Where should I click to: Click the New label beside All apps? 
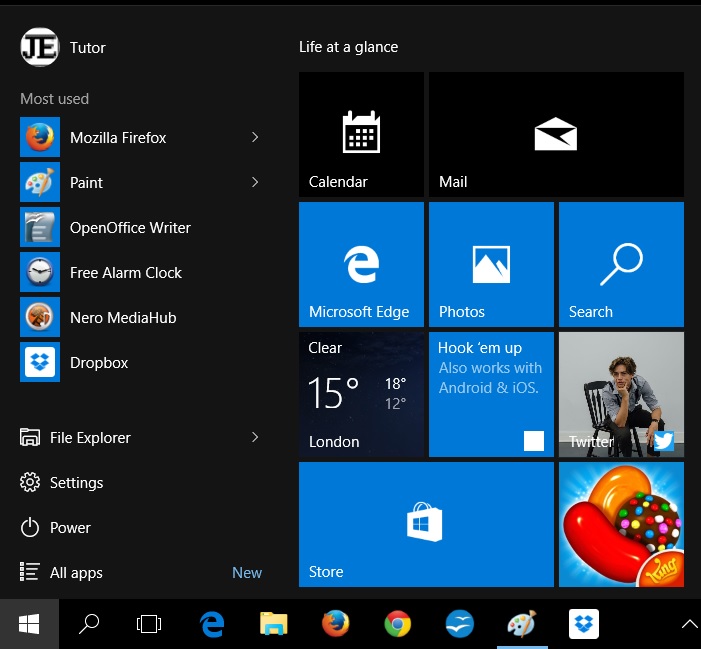tap(247, 573)
